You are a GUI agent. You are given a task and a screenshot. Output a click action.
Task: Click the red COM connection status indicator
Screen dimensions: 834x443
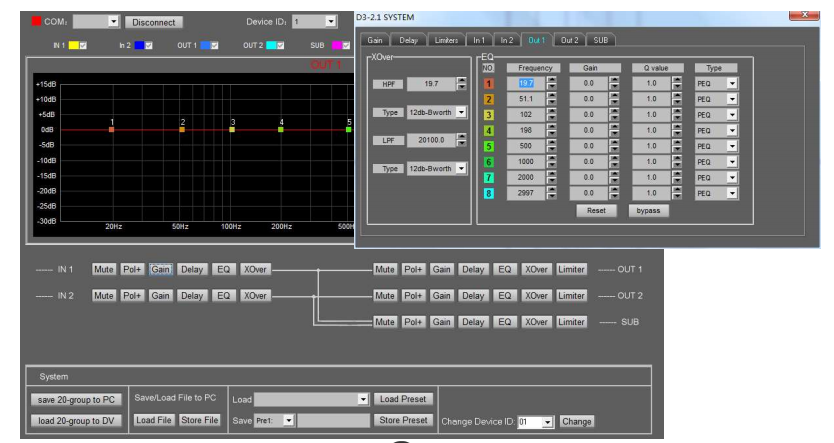point(35,21)
